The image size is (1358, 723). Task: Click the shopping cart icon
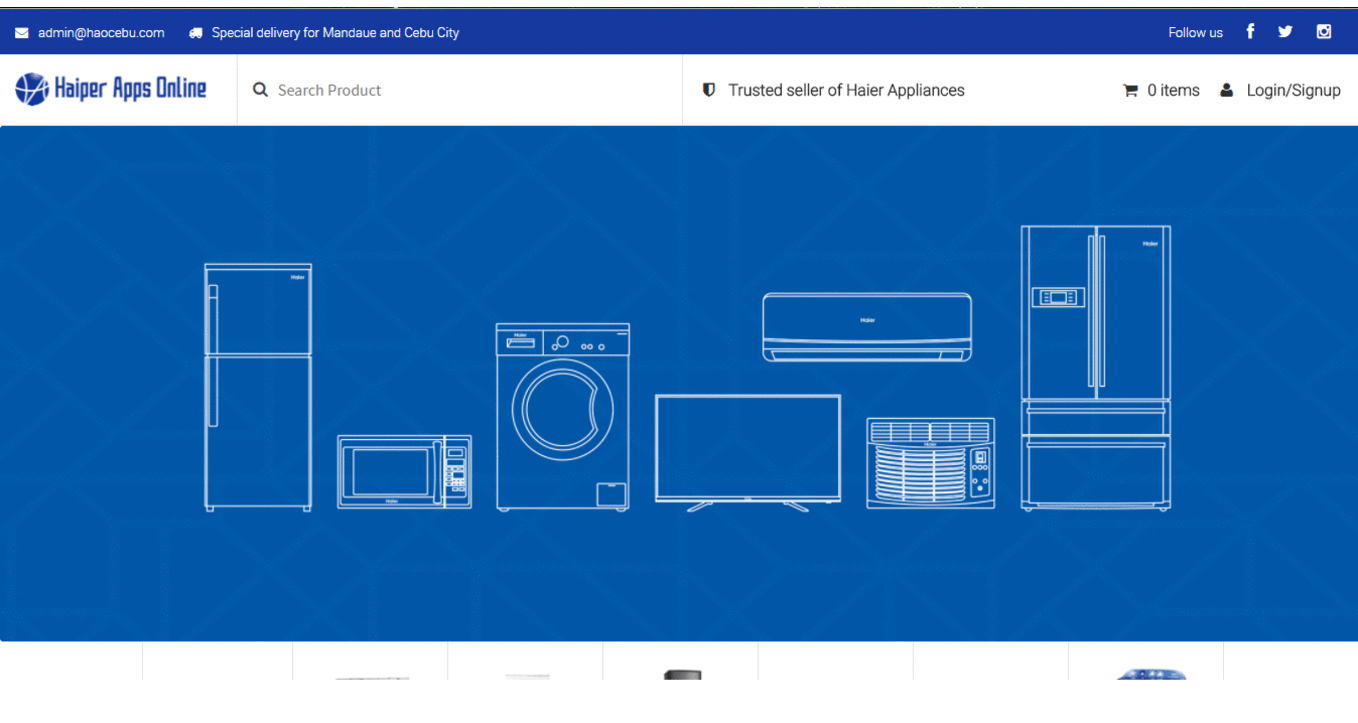coord(1131,90)
